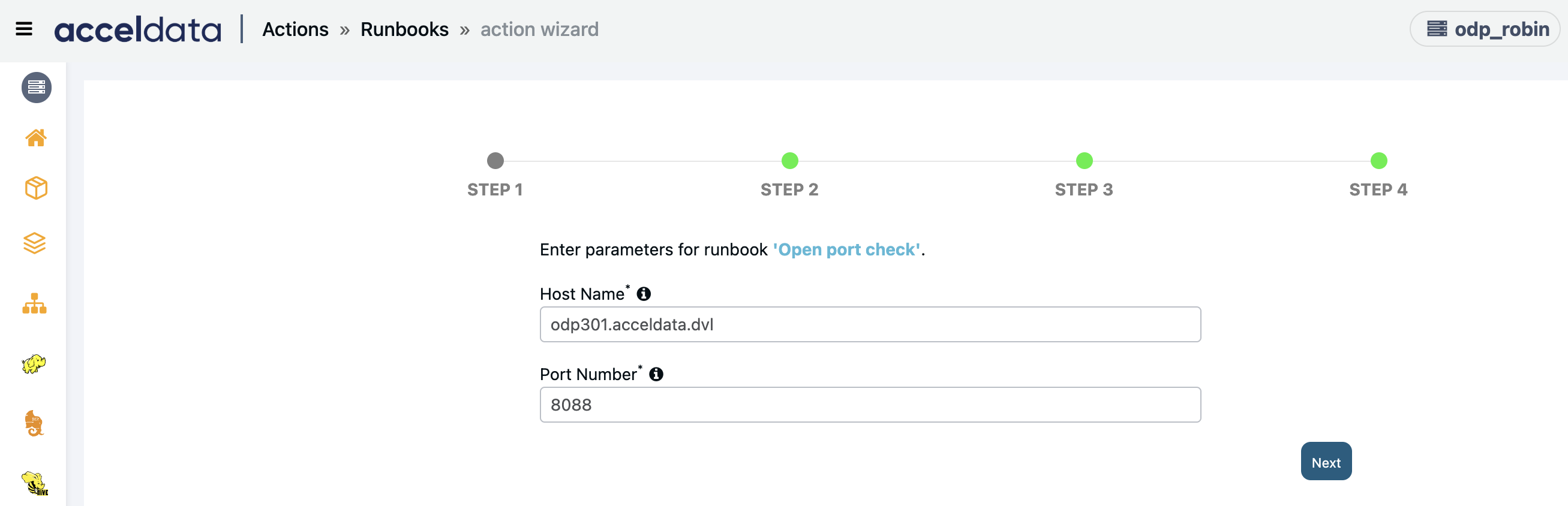Open the cluster server icon in sidebar
The height and width of the screenshot is (506, 1568).
coord(37,88)
